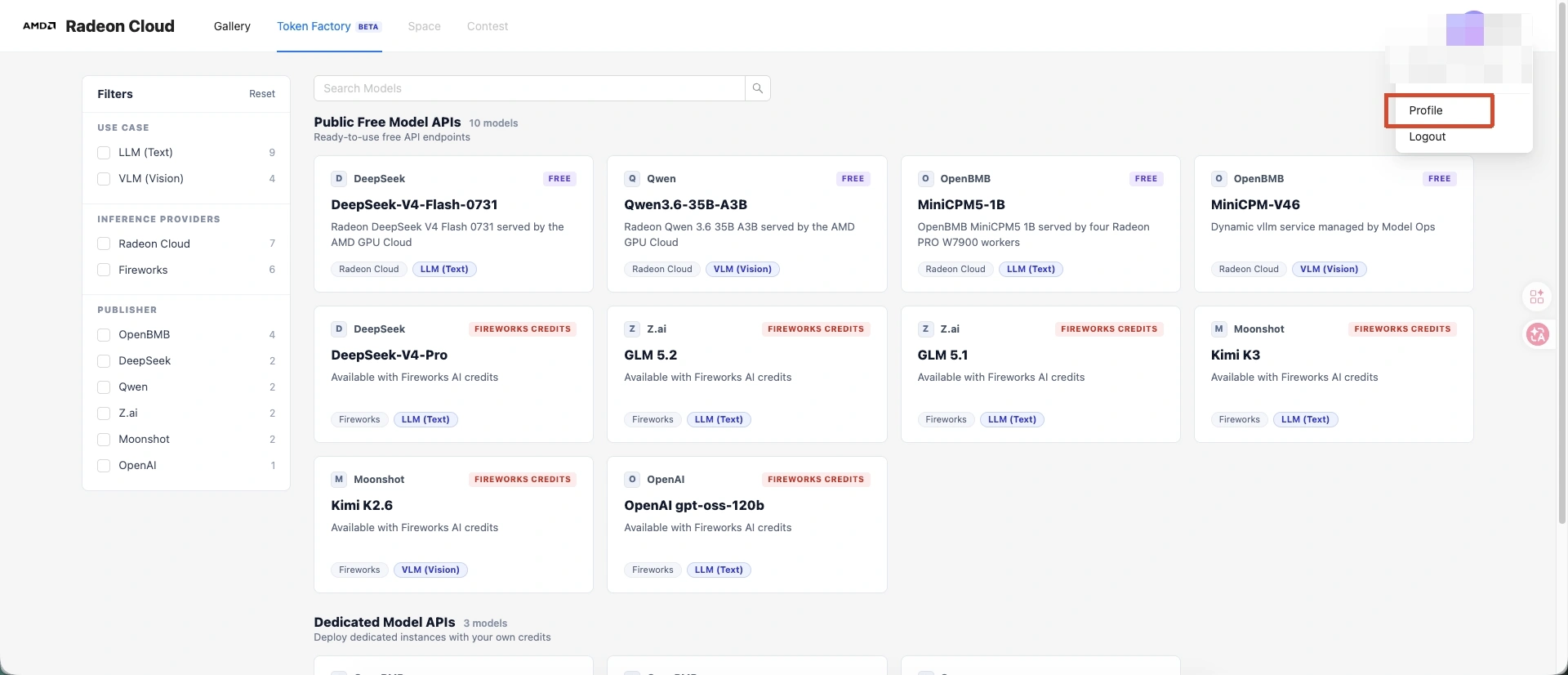
Task: Open the DeepSeek-V4-Pro model title
Action: (390, 355)
